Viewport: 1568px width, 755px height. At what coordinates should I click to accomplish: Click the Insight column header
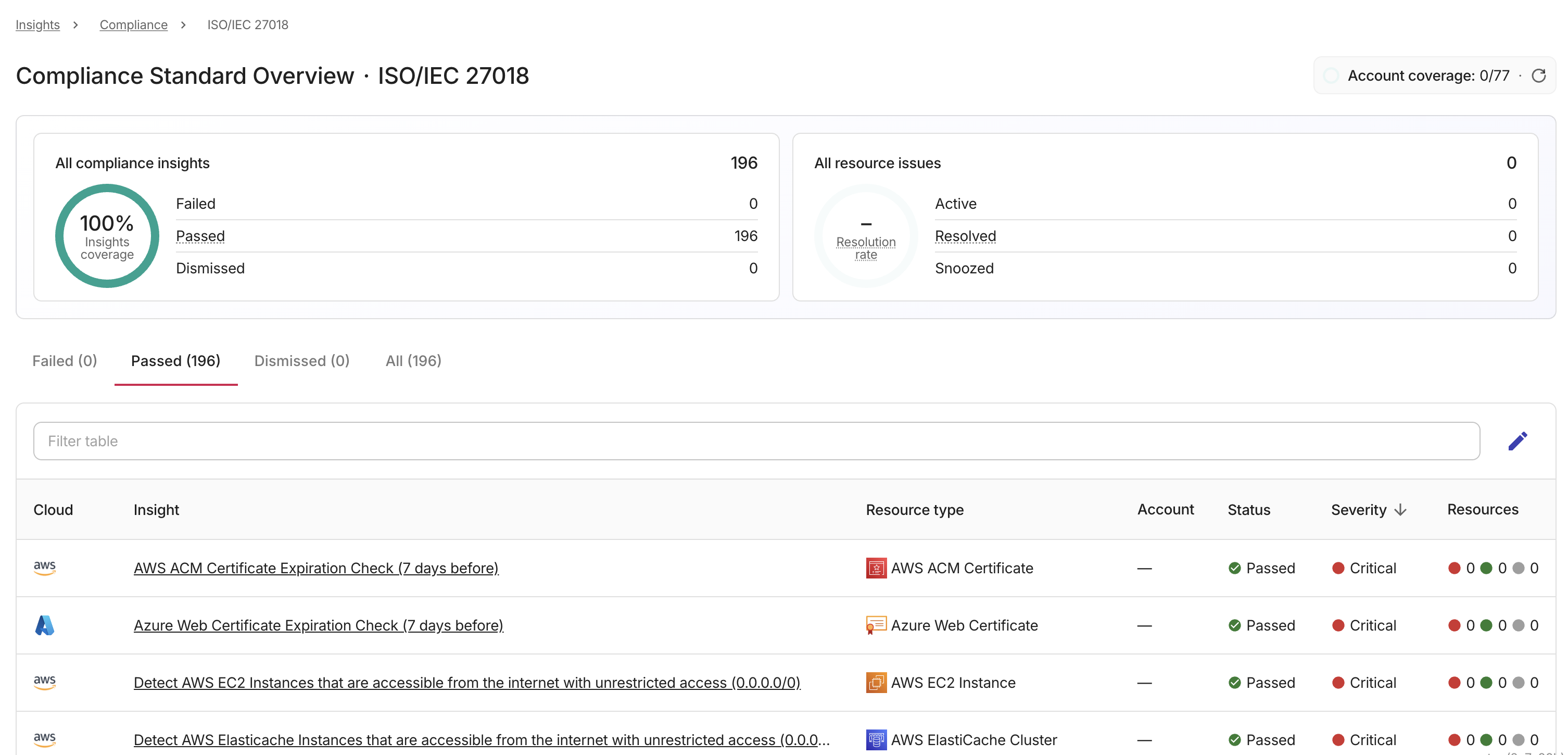click(156, 510)
